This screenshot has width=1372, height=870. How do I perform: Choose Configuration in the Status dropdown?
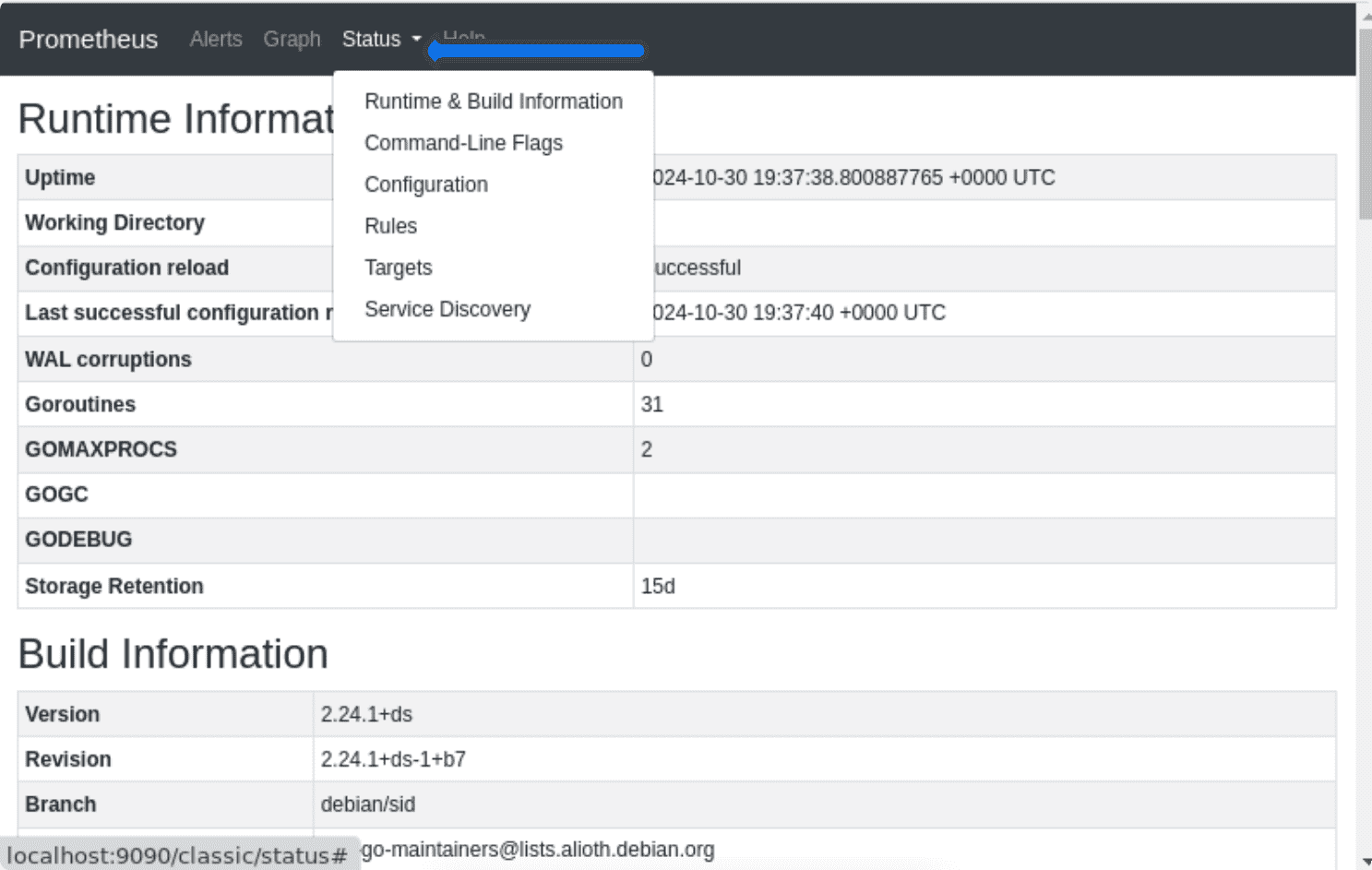coord(425,185)
